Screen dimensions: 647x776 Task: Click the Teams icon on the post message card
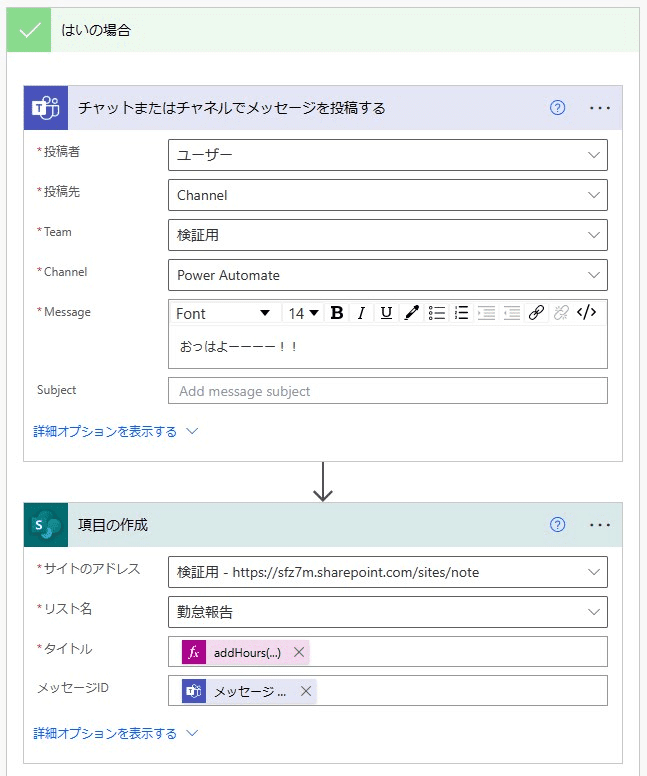(46, 108)
